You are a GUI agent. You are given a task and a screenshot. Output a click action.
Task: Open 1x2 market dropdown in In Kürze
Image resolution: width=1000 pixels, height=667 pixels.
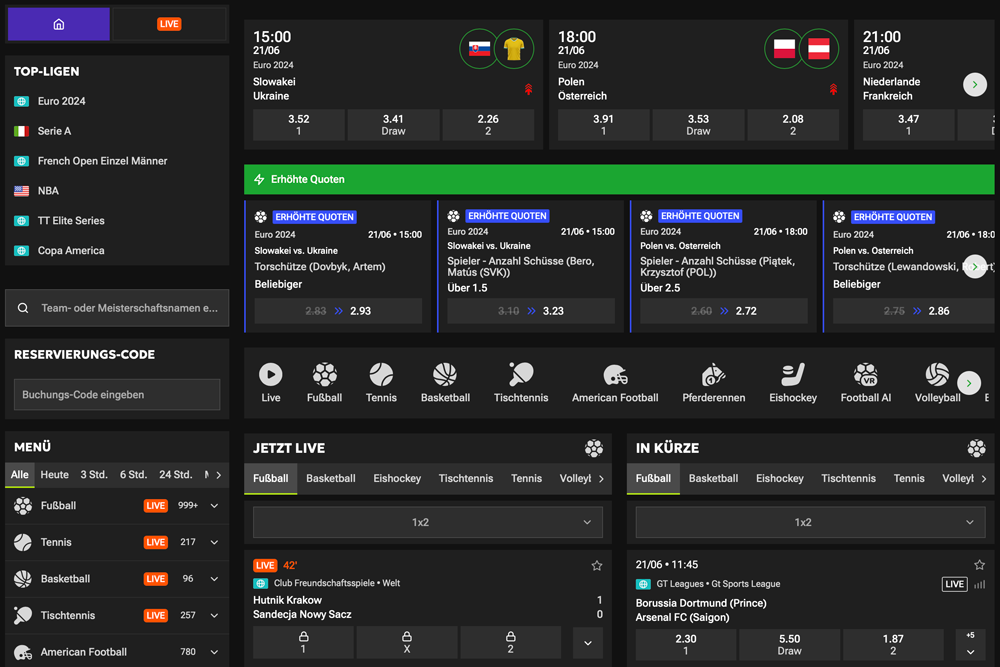click(x=811, y=522)
